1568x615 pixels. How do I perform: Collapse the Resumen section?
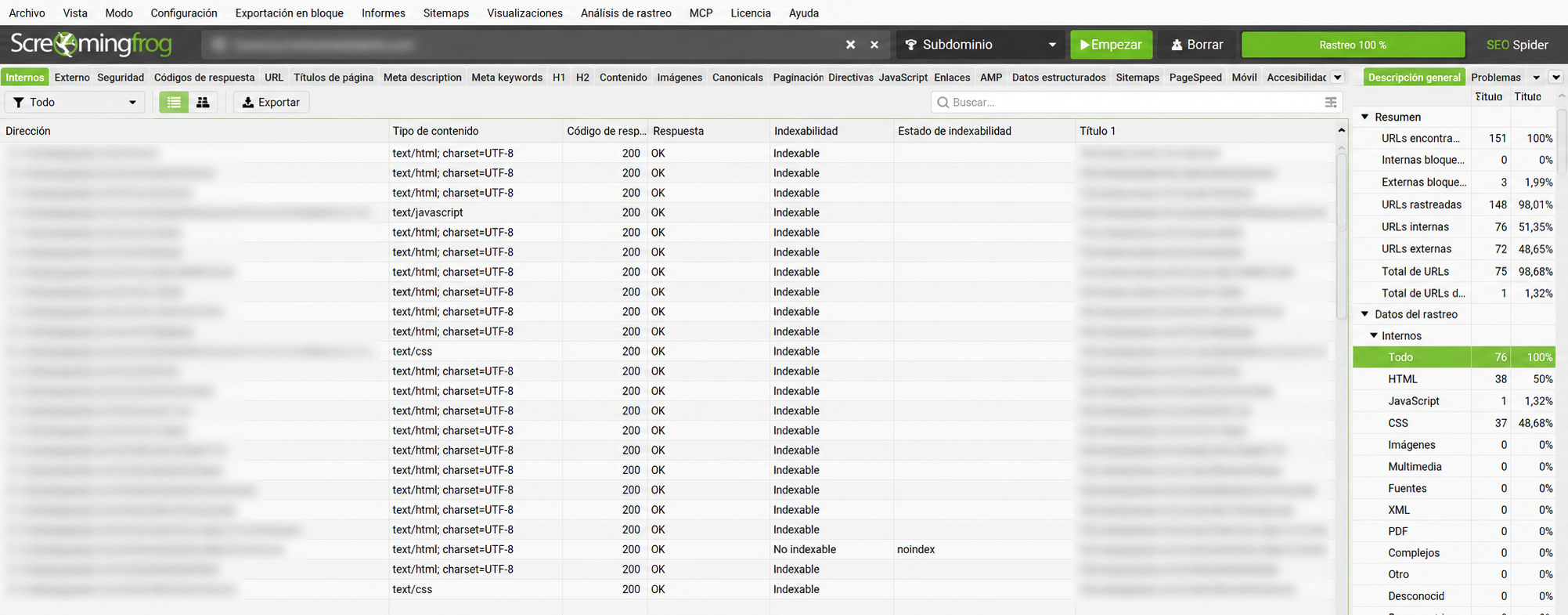1365,117
